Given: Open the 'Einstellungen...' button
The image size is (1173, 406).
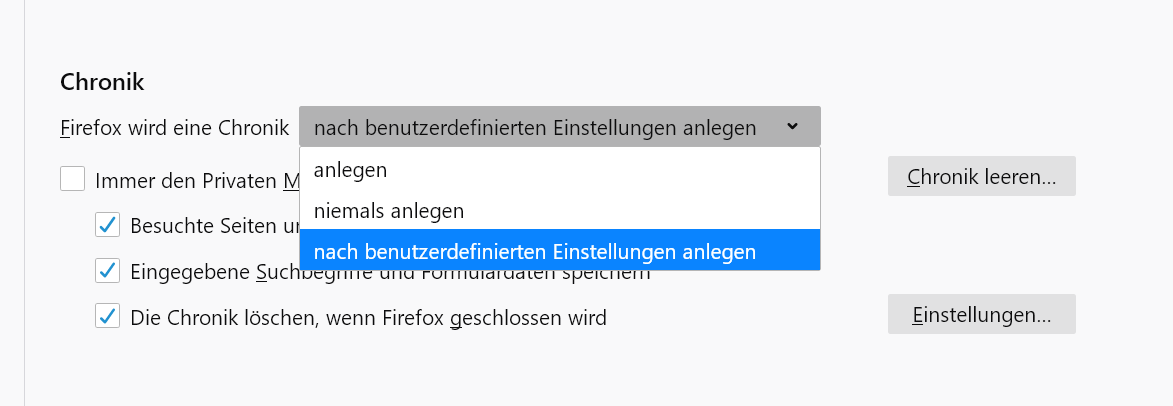Looking at the screenshot, I should coord(981,315).
